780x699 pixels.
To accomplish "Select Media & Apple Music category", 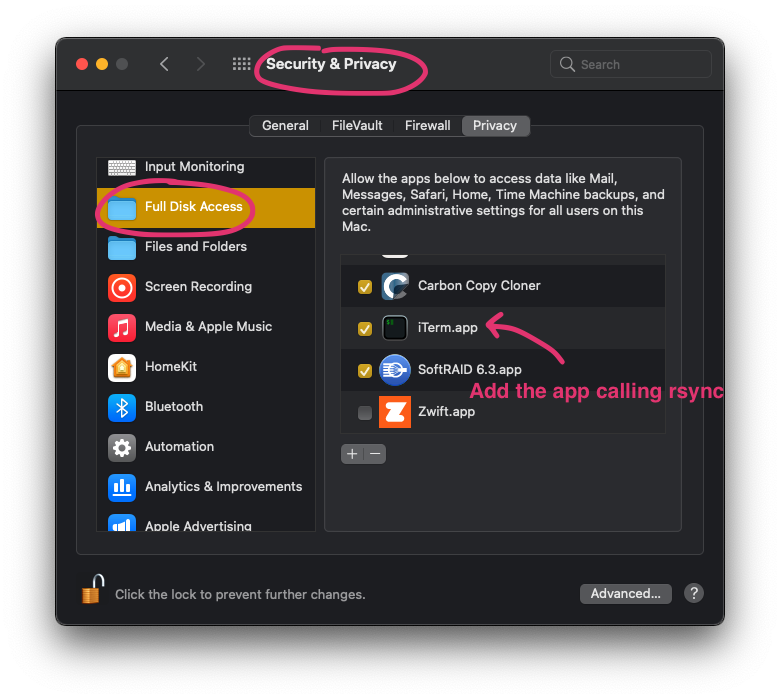I will coord(206,328).
